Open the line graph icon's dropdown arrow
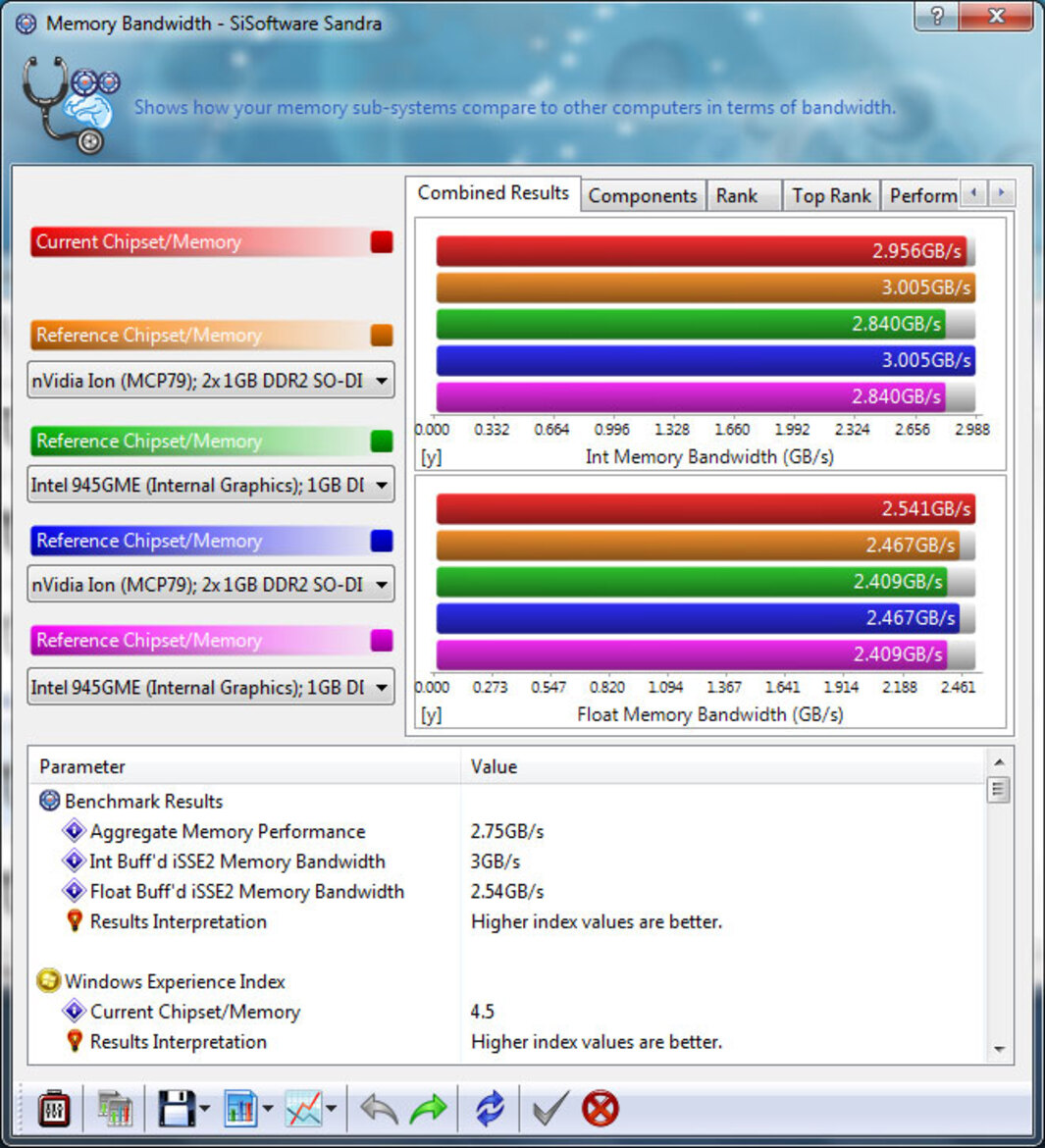The width and height of the screenshot is (1045, 1148). point(331,1109)
